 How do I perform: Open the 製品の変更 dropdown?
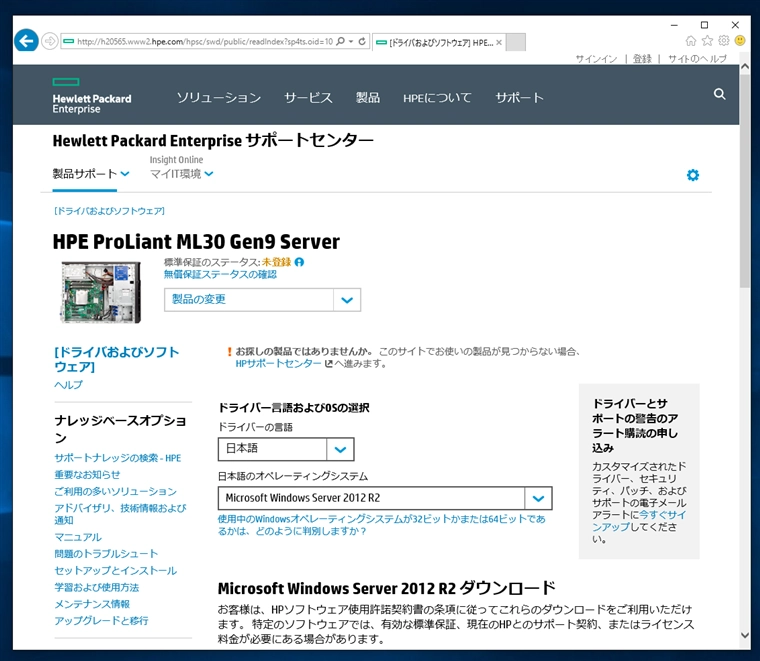tap(262, 299)
